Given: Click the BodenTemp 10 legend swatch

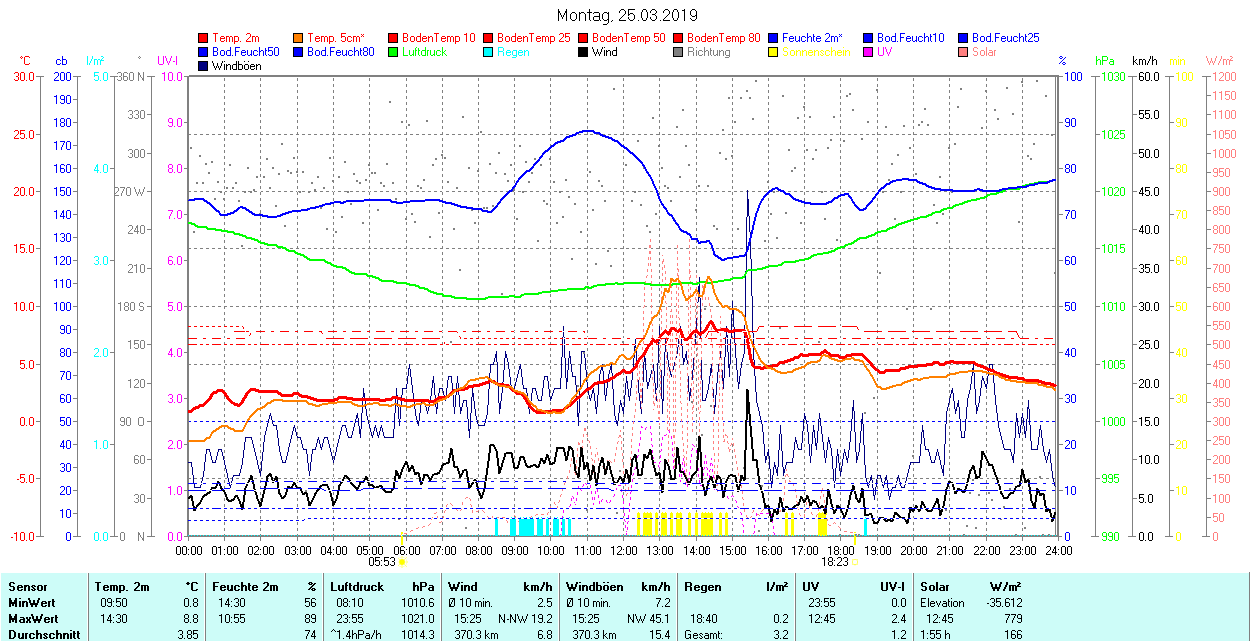Looking at the screenshot, I should tap(393, 38).
